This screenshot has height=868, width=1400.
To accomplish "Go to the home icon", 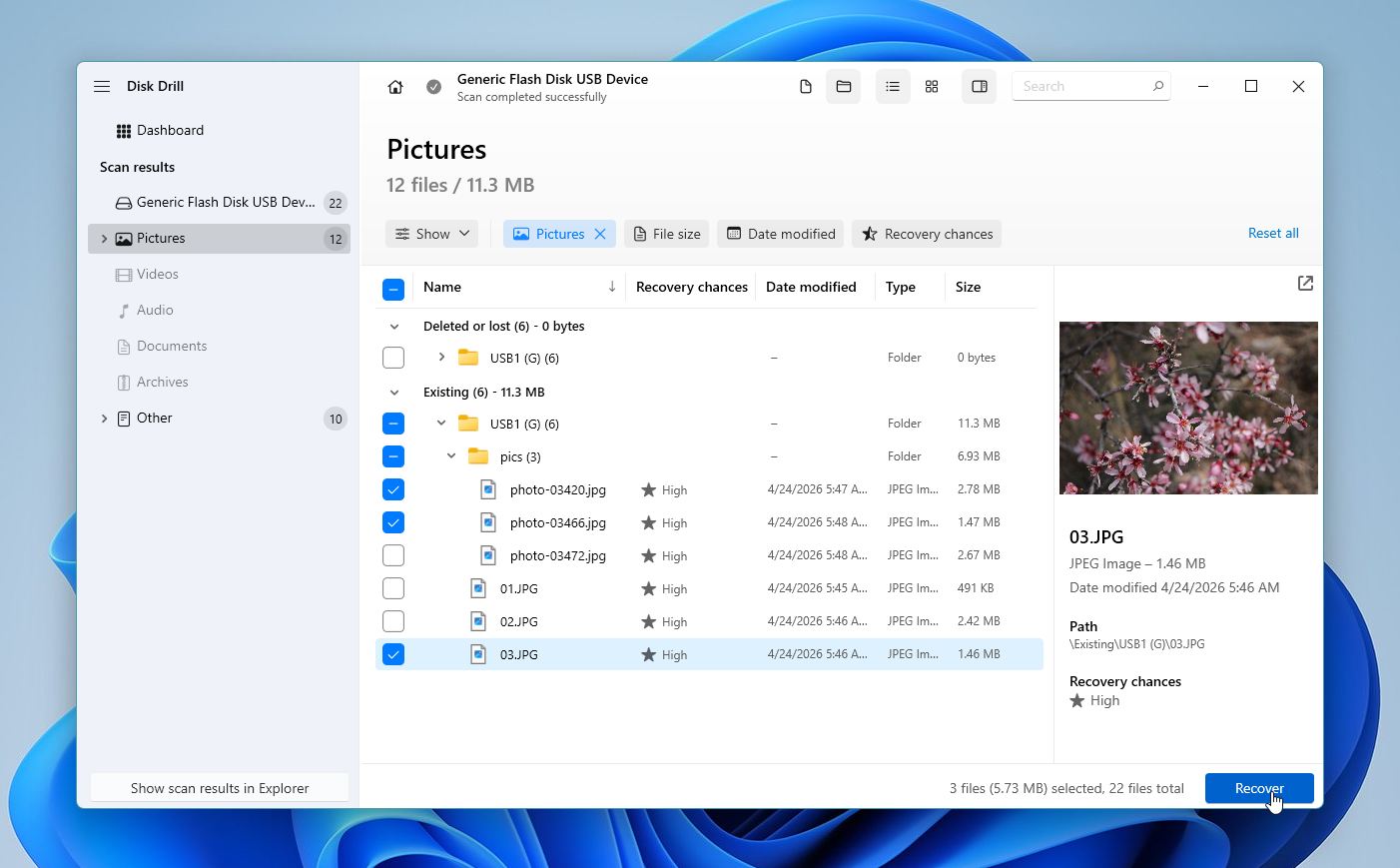I will coord(395,87).
